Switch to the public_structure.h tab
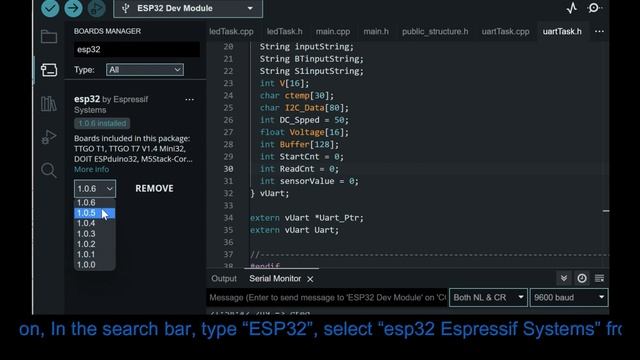 (435, 31)
